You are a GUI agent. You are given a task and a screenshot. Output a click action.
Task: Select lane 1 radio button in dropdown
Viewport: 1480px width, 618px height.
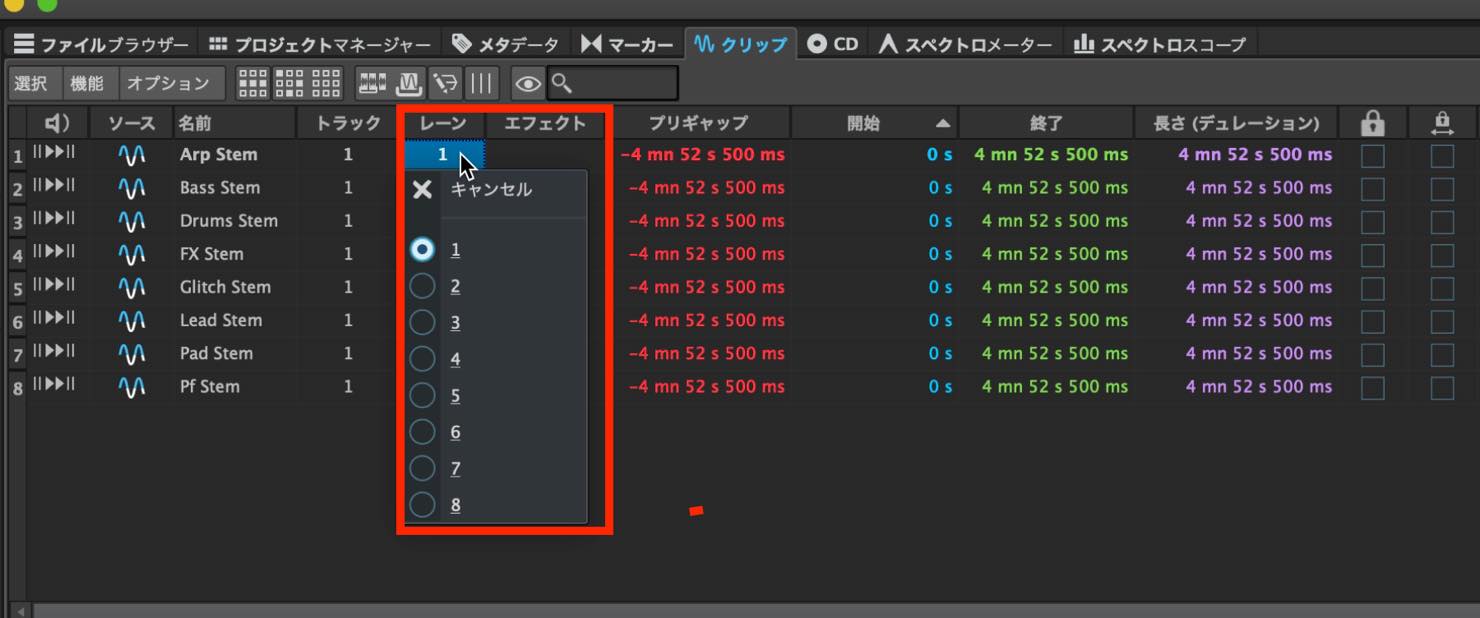pyautogui.click(x=423, y=250)
